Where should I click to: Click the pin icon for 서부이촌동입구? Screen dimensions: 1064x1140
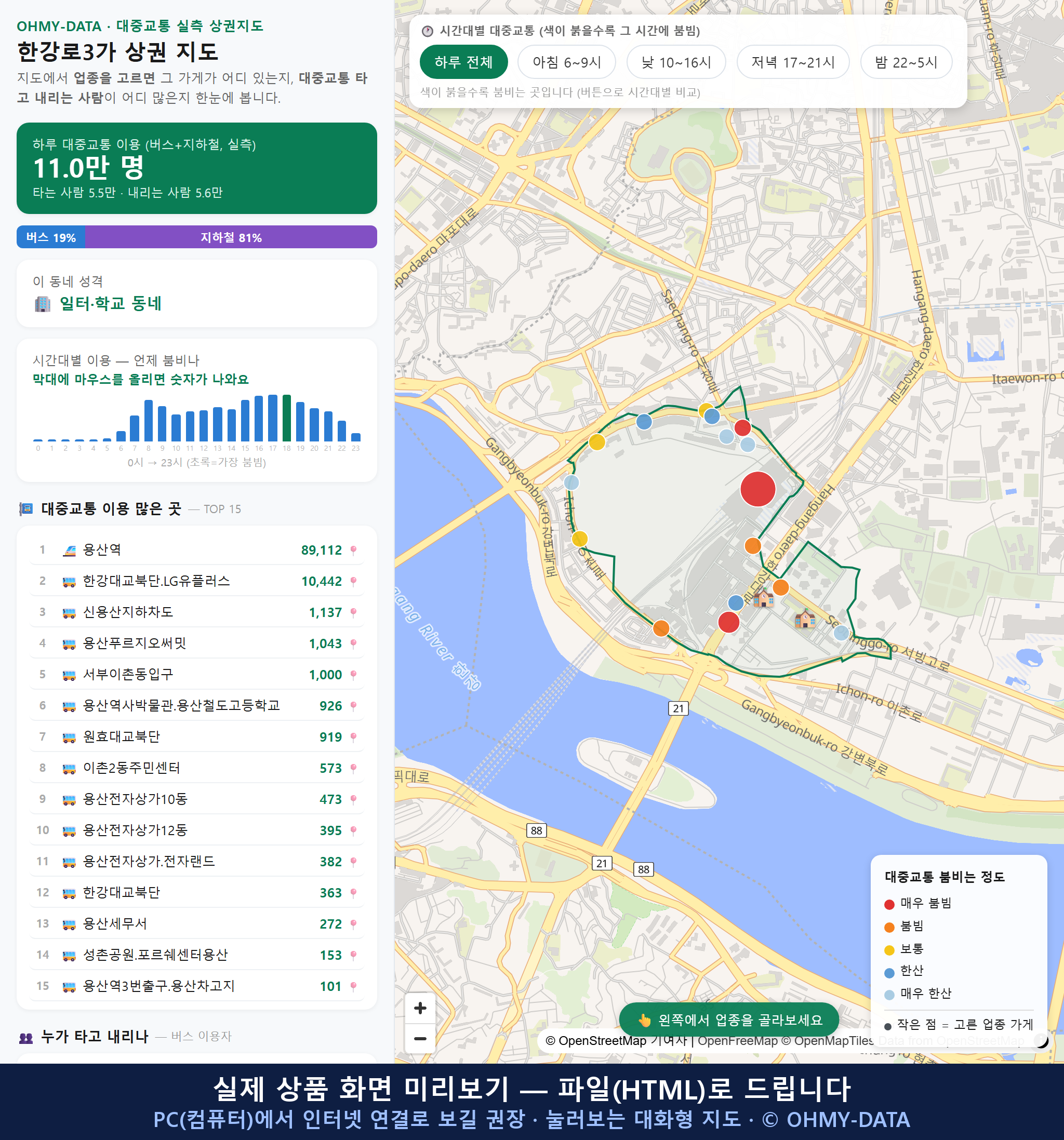click(353, 675)
